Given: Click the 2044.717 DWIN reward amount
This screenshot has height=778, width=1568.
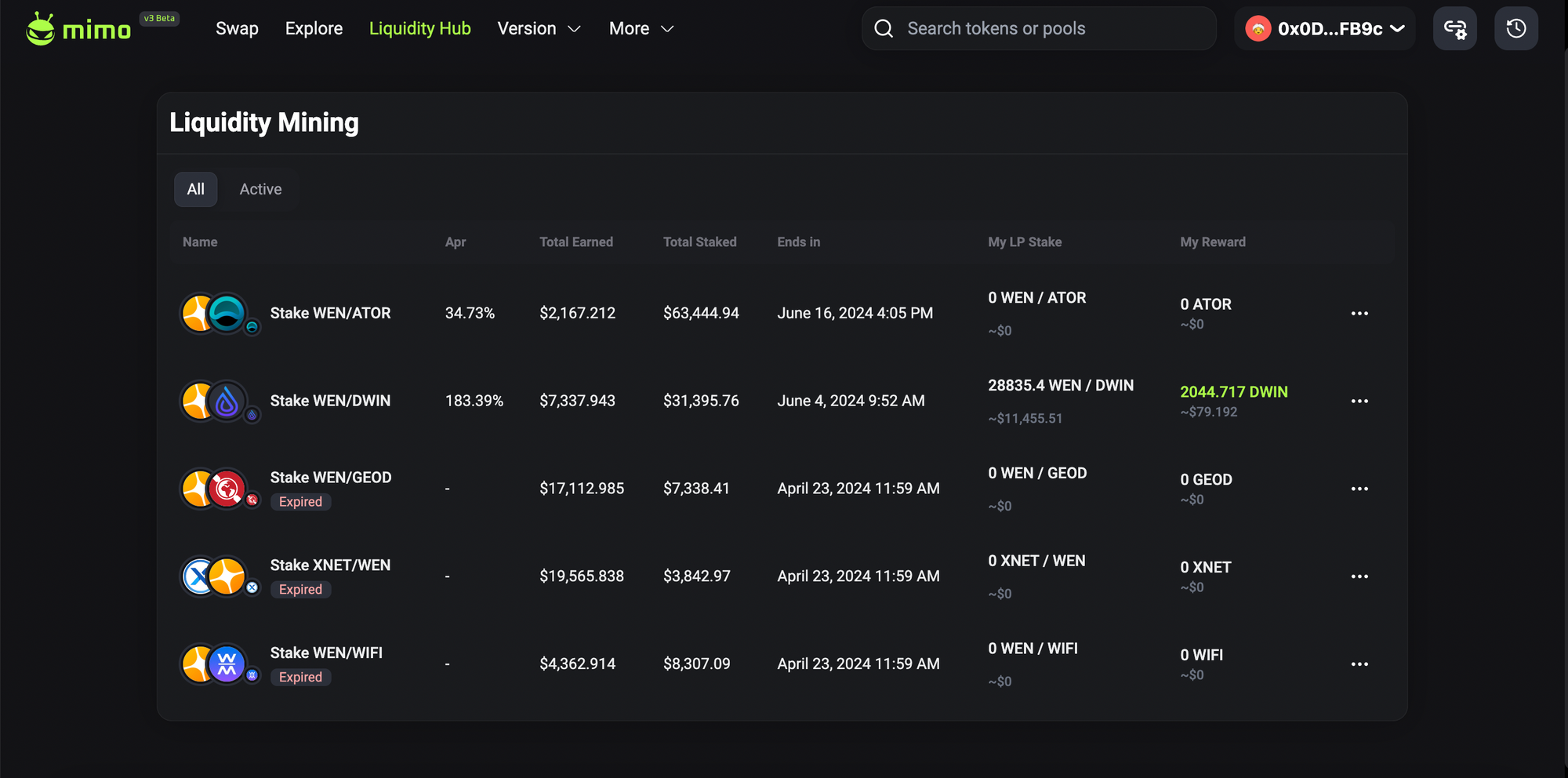Looking at the screenshot, I should click(x=1233, y=391).
